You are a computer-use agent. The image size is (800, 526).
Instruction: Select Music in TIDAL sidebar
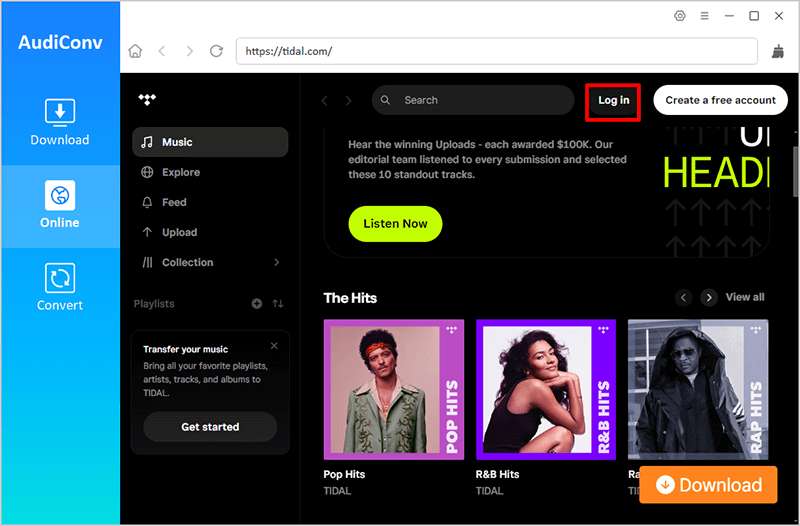pos(210,142)
